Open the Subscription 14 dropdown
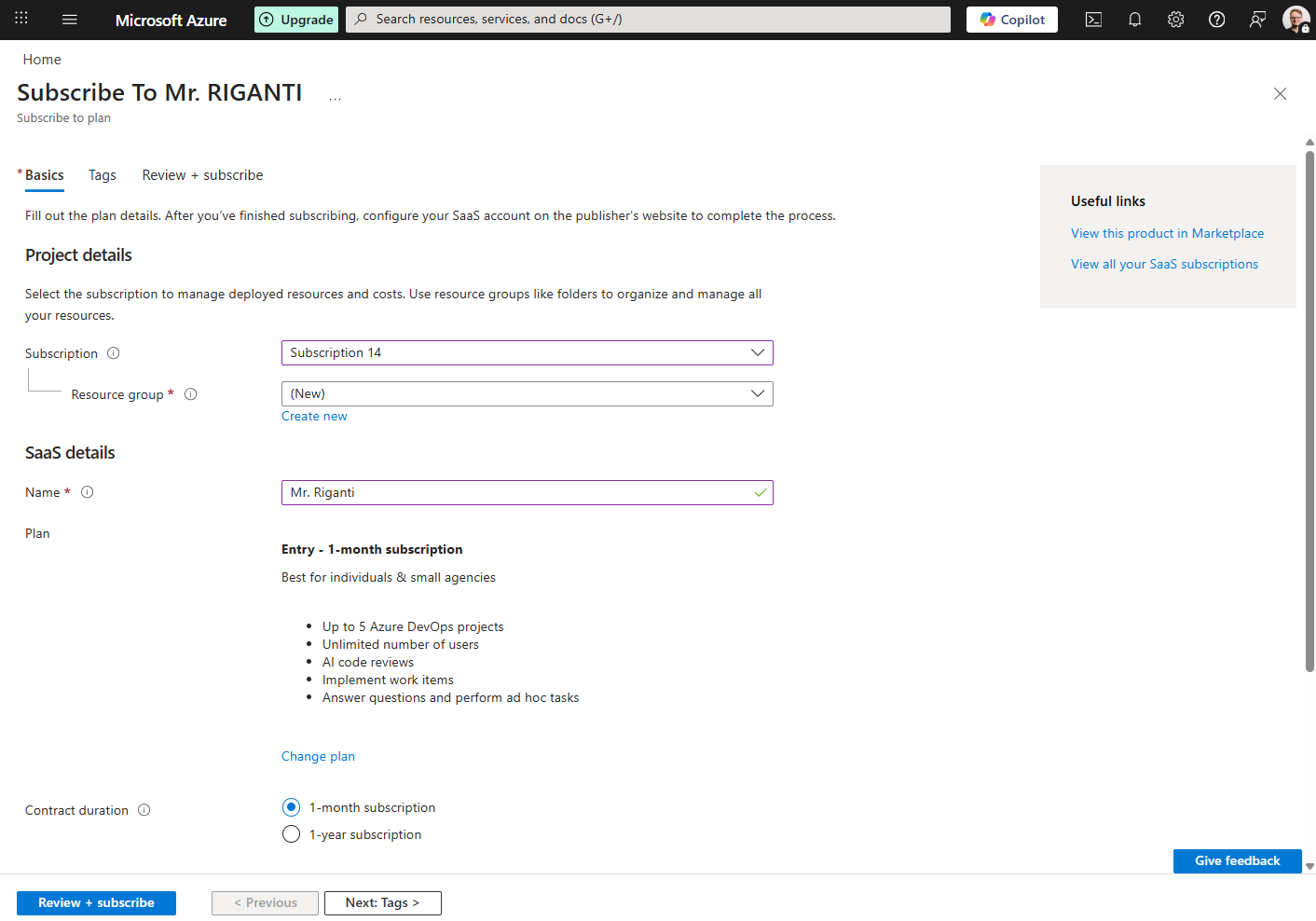Image resolution: width=1316 pixels, height=921 pixels. [527, 352]
